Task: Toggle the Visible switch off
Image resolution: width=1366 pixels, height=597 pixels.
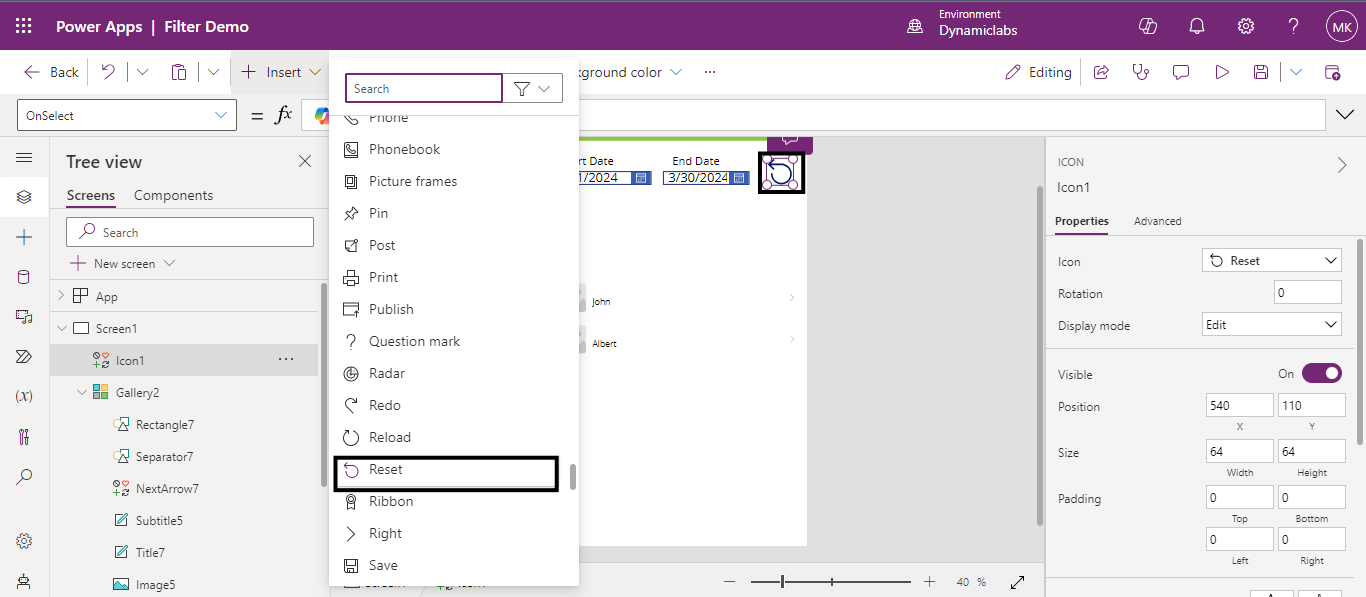Action: coord(1321,374)
